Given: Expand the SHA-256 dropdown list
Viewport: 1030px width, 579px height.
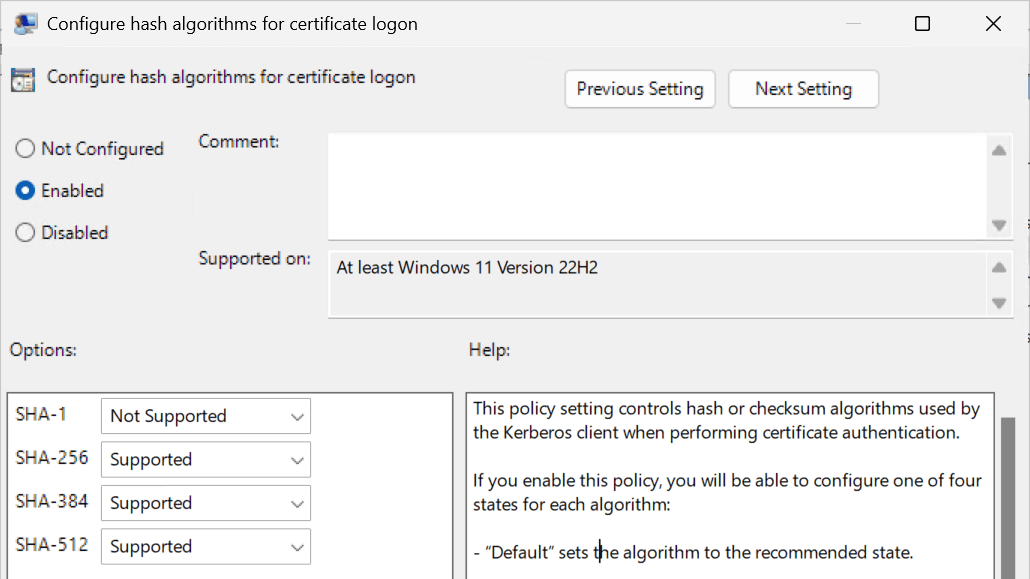Looking at the screenshot, I should (x=205, y=460).
